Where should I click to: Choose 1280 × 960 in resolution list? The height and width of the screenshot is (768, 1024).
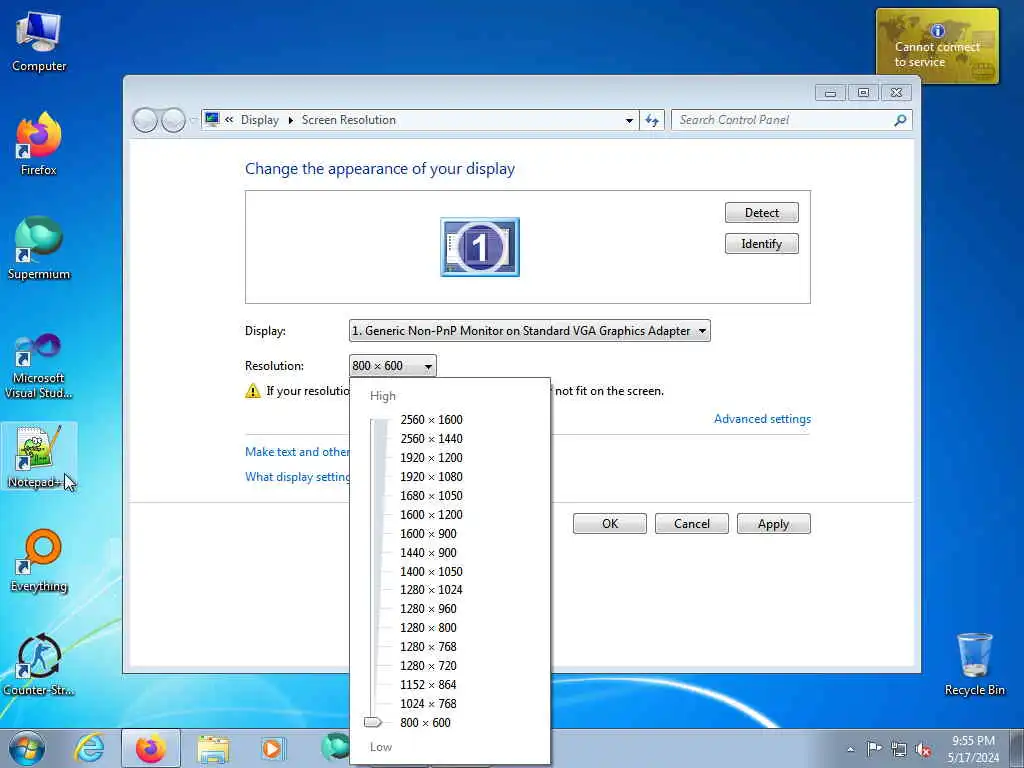tap(428, 609)
